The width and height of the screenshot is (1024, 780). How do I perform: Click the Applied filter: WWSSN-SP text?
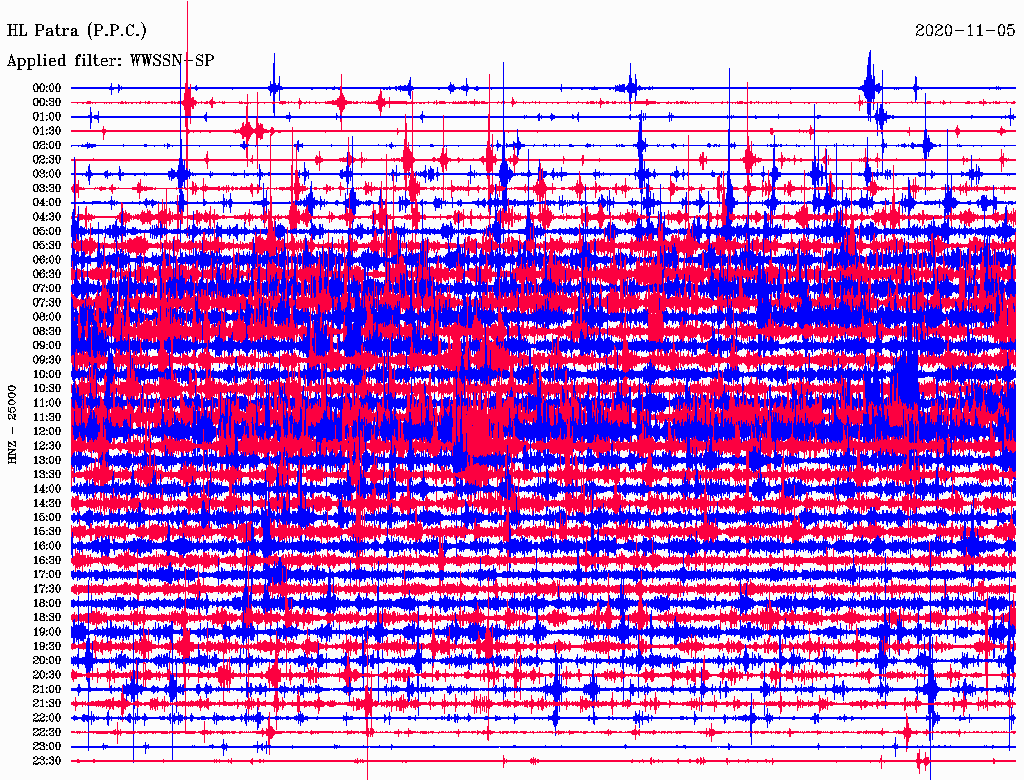(110, 61)
